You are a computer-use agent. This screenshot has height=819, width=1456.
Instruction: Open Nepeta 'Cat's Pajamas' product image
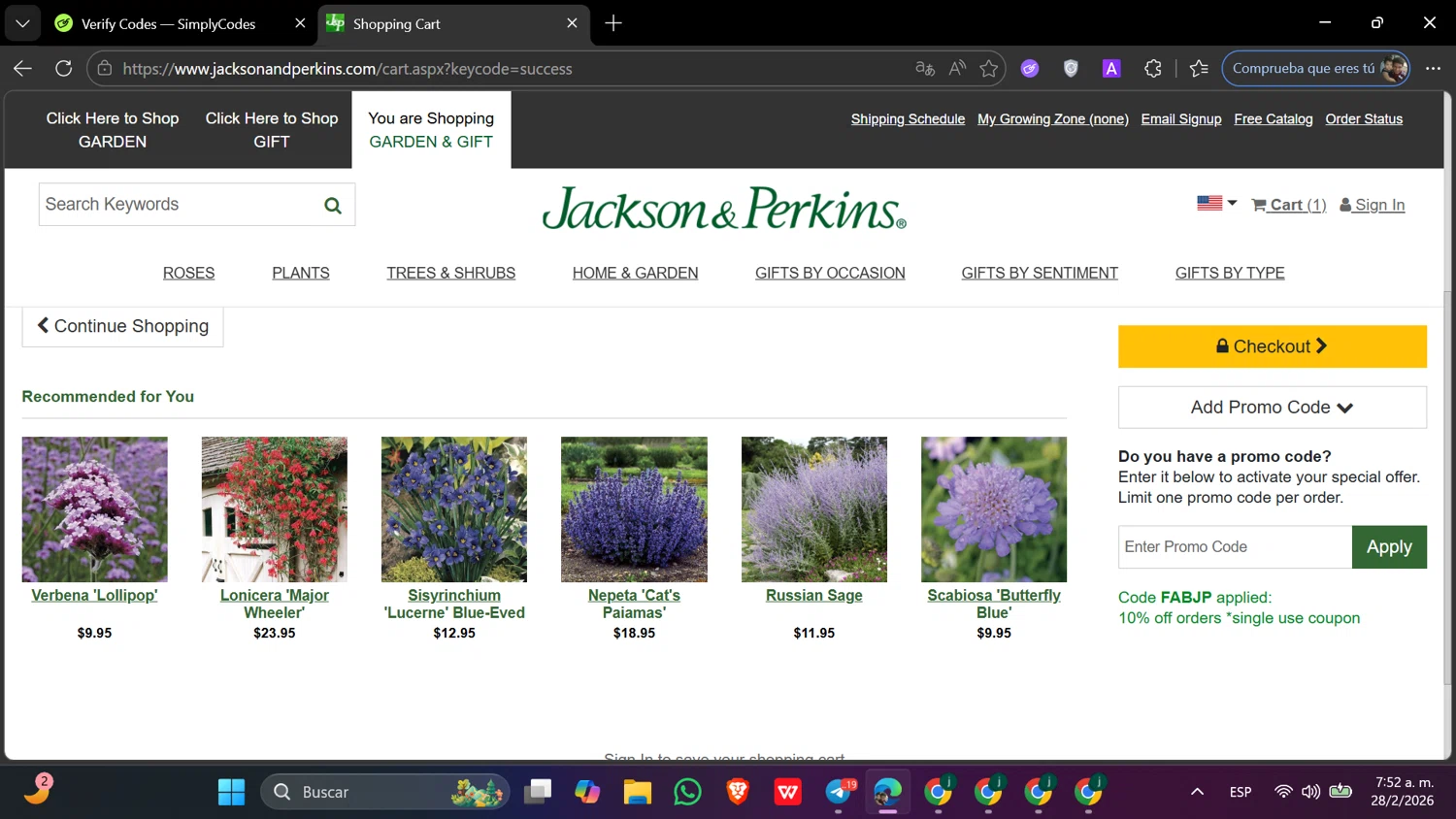634,509
